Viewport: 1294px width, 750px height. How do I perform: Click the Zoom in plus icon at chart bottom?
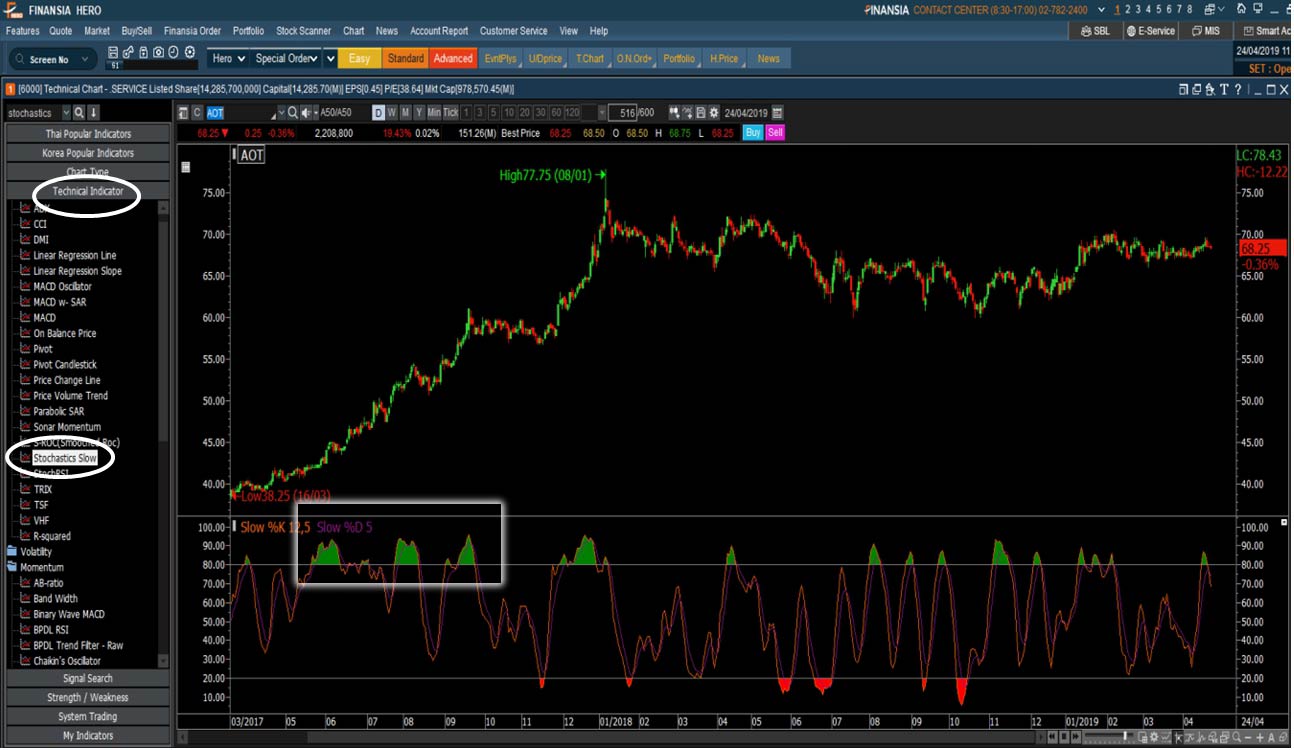1260,738
